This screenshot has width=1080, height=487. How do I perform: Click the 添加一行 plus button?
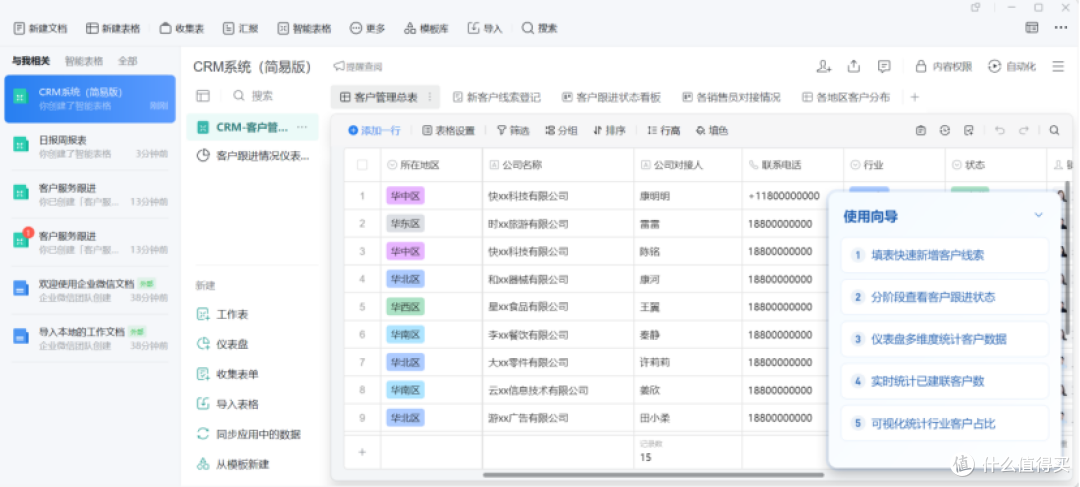click(353, 130)
